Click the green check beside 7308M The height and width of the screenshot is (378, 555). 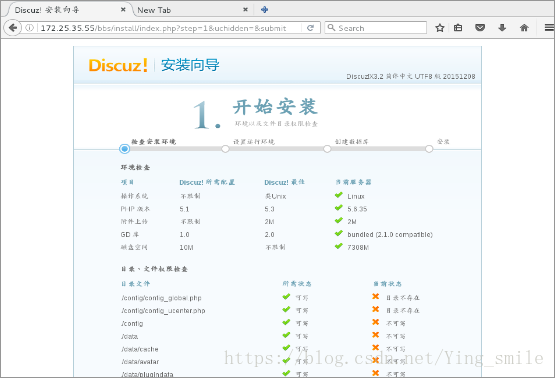pos(339,246)
